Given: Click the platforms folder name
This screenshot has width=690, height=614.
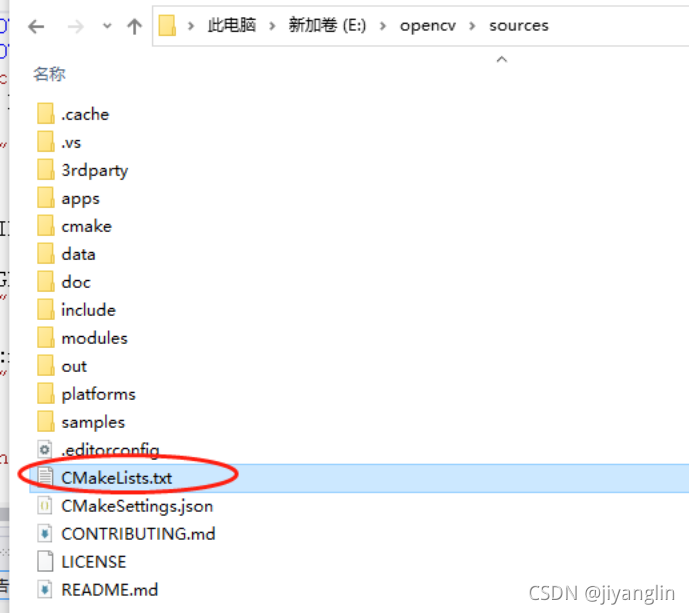Looking at the screenshot, I should pos(99,395).
